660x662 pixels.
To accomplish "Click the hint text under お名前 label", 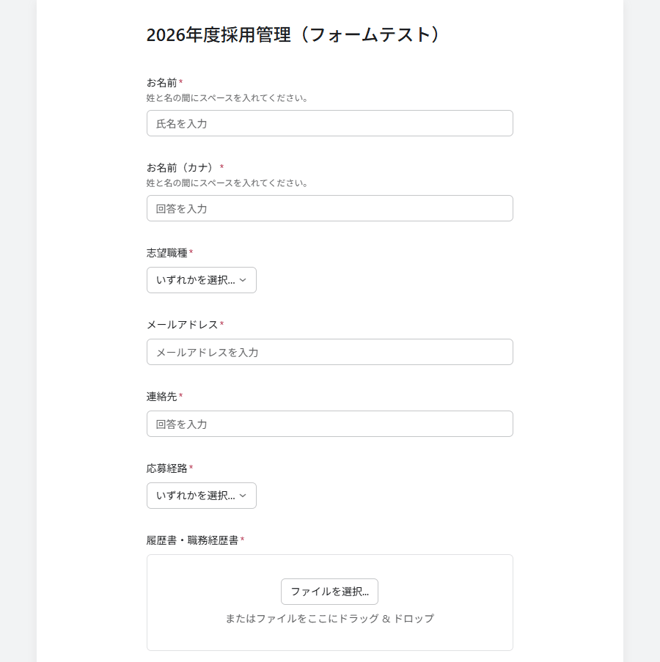I will pyautogui.click(x=228, y=98).
